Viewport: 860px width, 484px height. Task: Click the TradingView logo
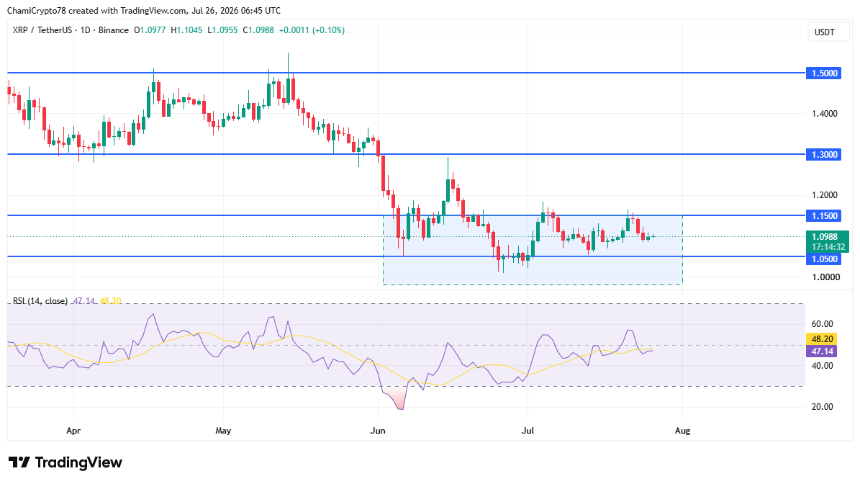(65, 463)
